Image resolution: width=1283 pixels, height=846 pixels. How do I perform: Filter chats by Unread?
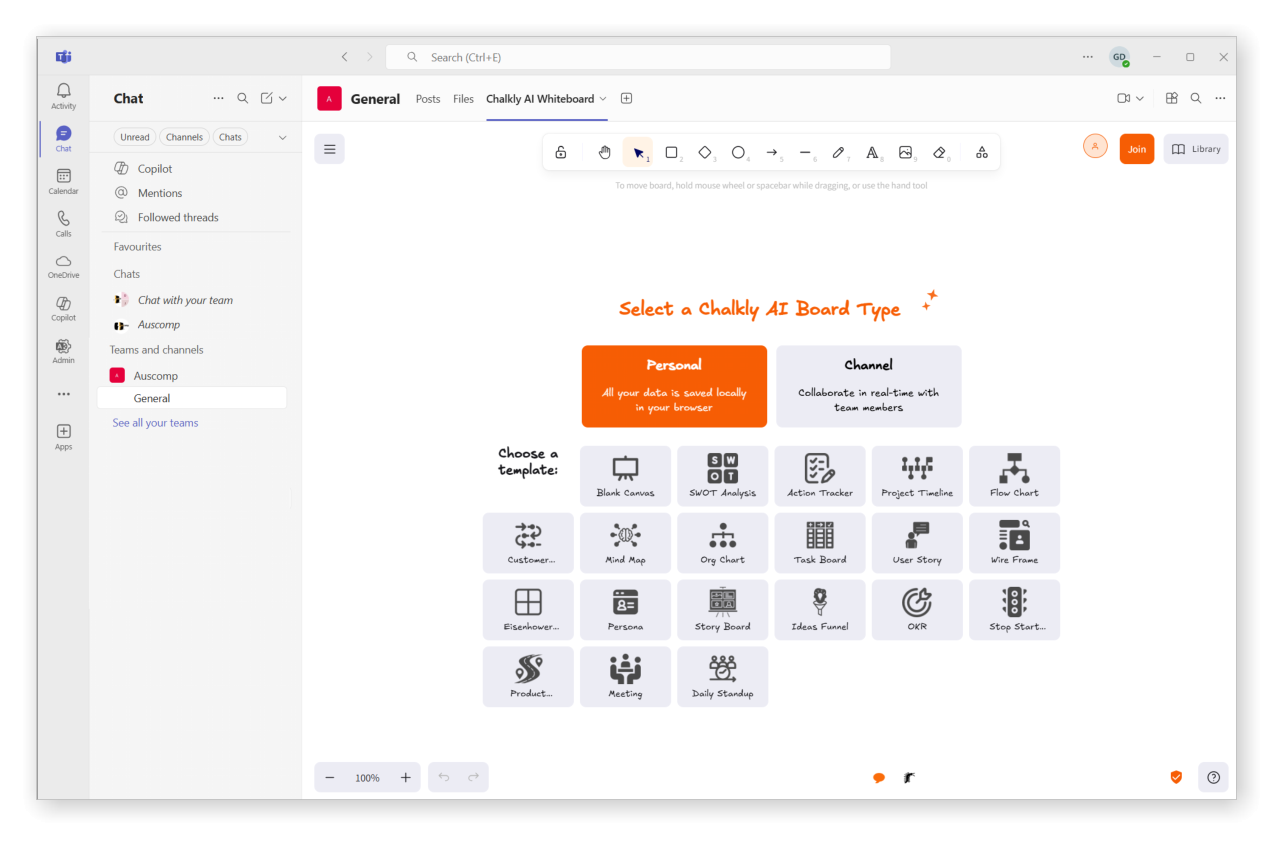[135, 137]
